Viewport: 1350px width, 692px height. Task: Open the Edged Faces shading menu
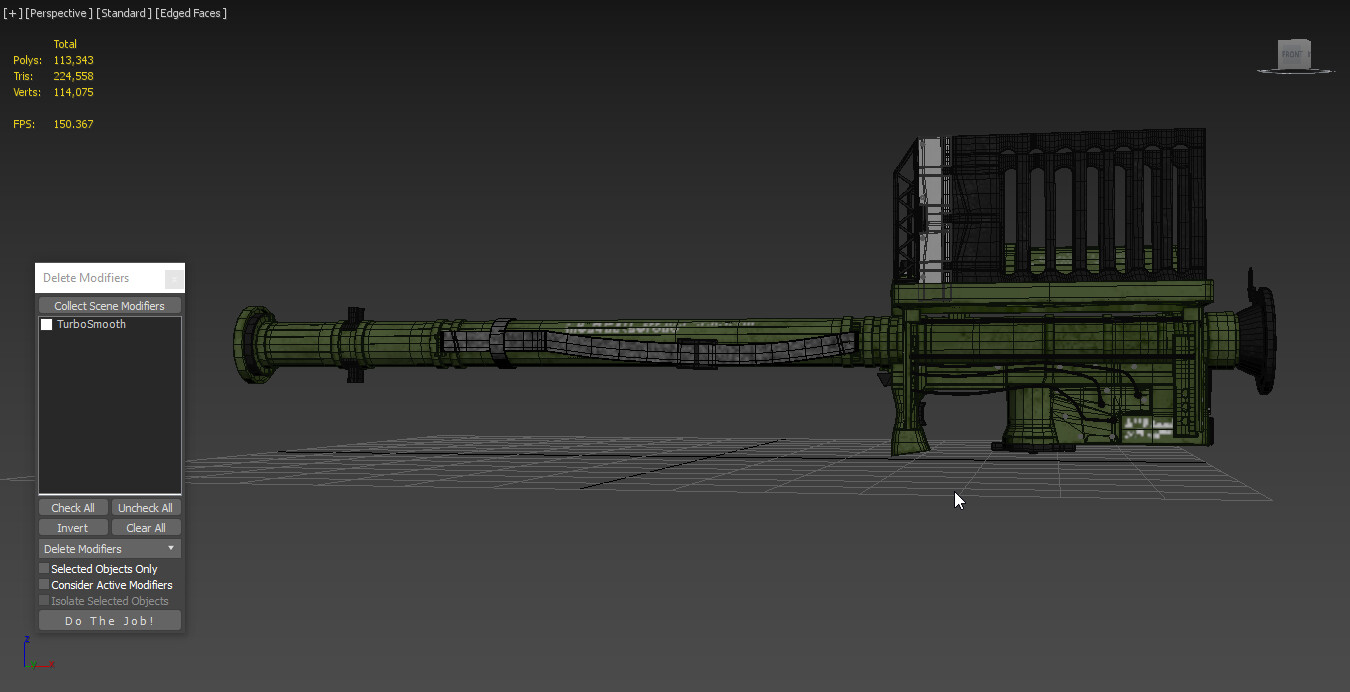click(x=191, y=13)
